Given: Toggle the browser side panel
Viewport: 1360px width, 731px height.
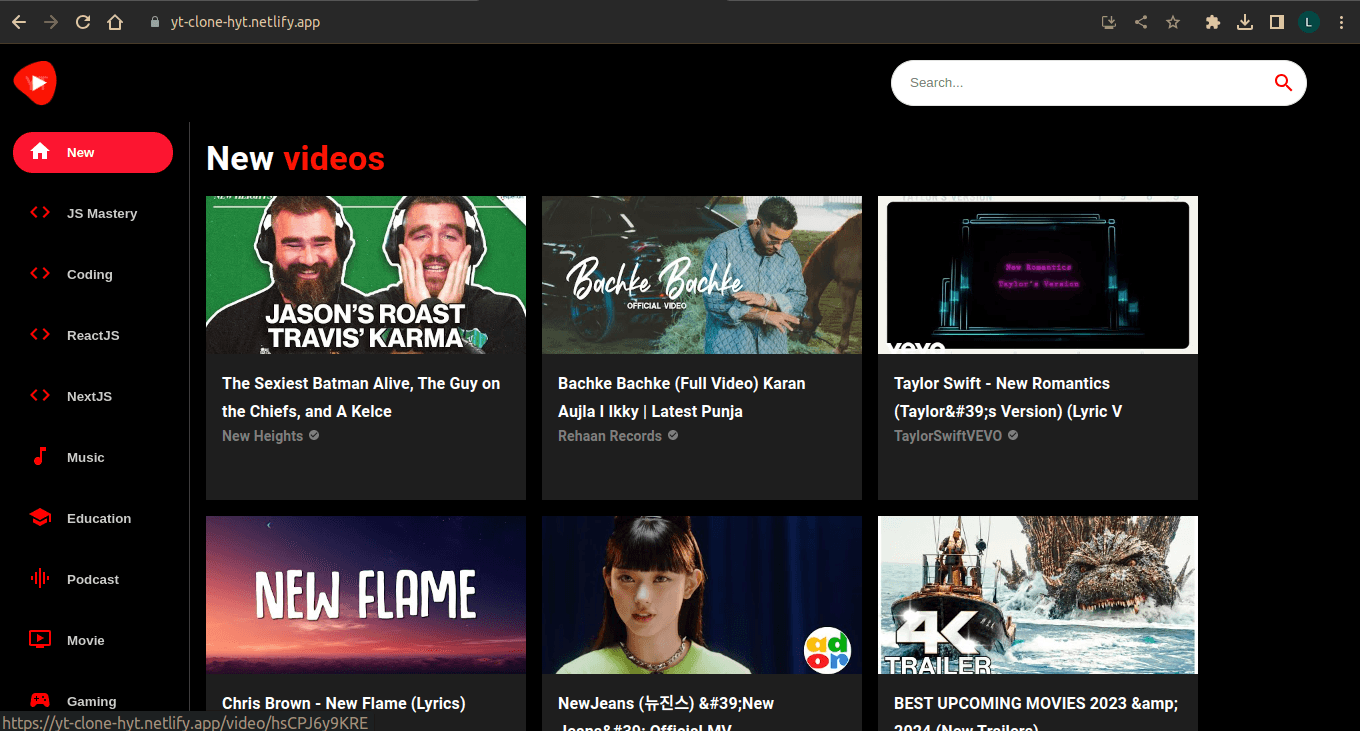Looking at the screenshot, I should [x=1277, y=22].
